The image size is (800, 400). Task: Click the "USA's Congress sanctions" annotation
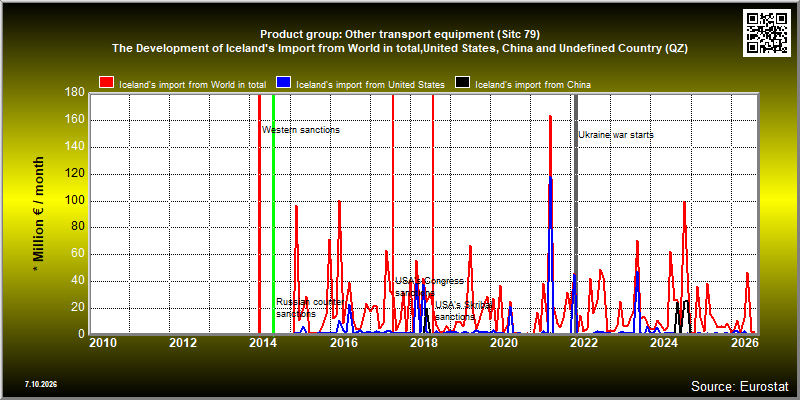click(430, 287)
